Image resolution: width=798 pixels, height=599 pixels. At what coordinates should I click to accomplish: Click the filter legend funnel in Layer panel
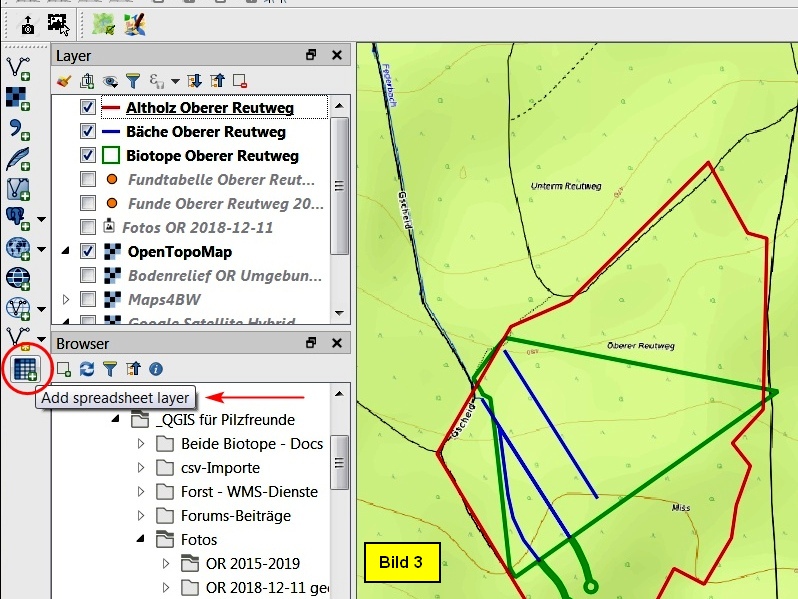click(133, 81)
